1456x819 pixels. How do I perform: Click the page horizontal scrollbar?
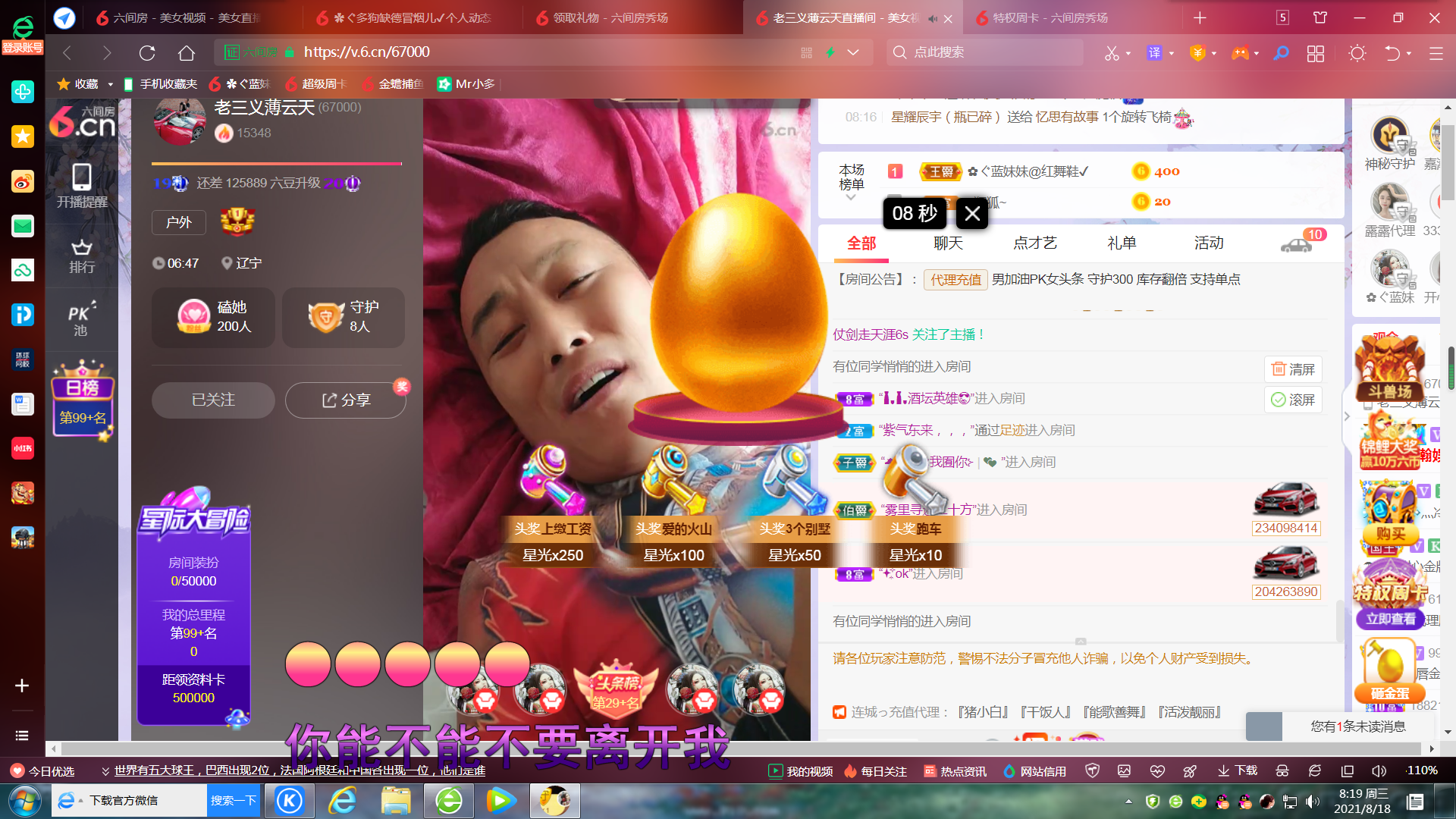pyautogui.click(x=742, y=748)
